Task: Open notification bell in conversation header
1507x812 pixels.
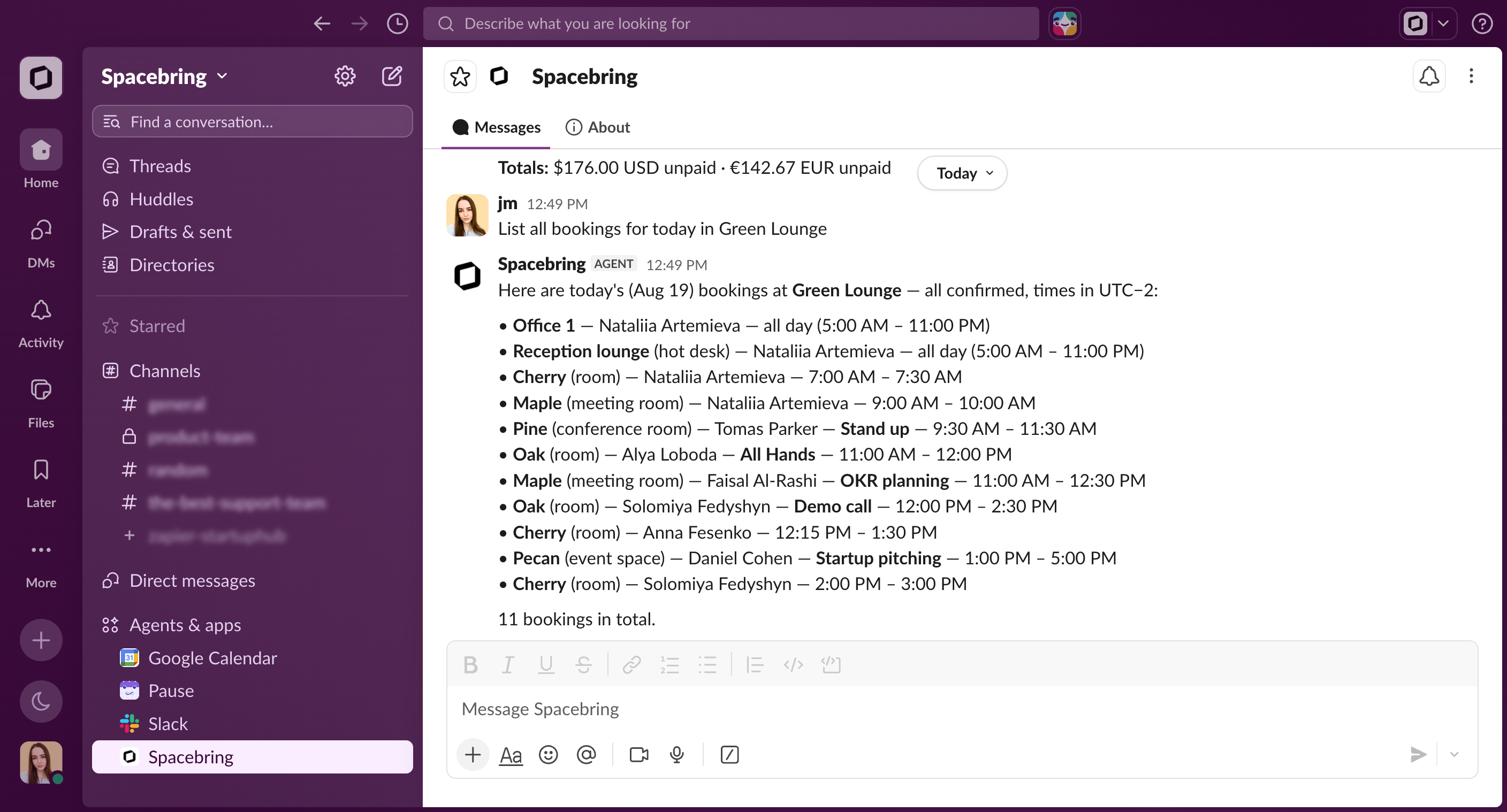Action: (x=1429, y=76)
